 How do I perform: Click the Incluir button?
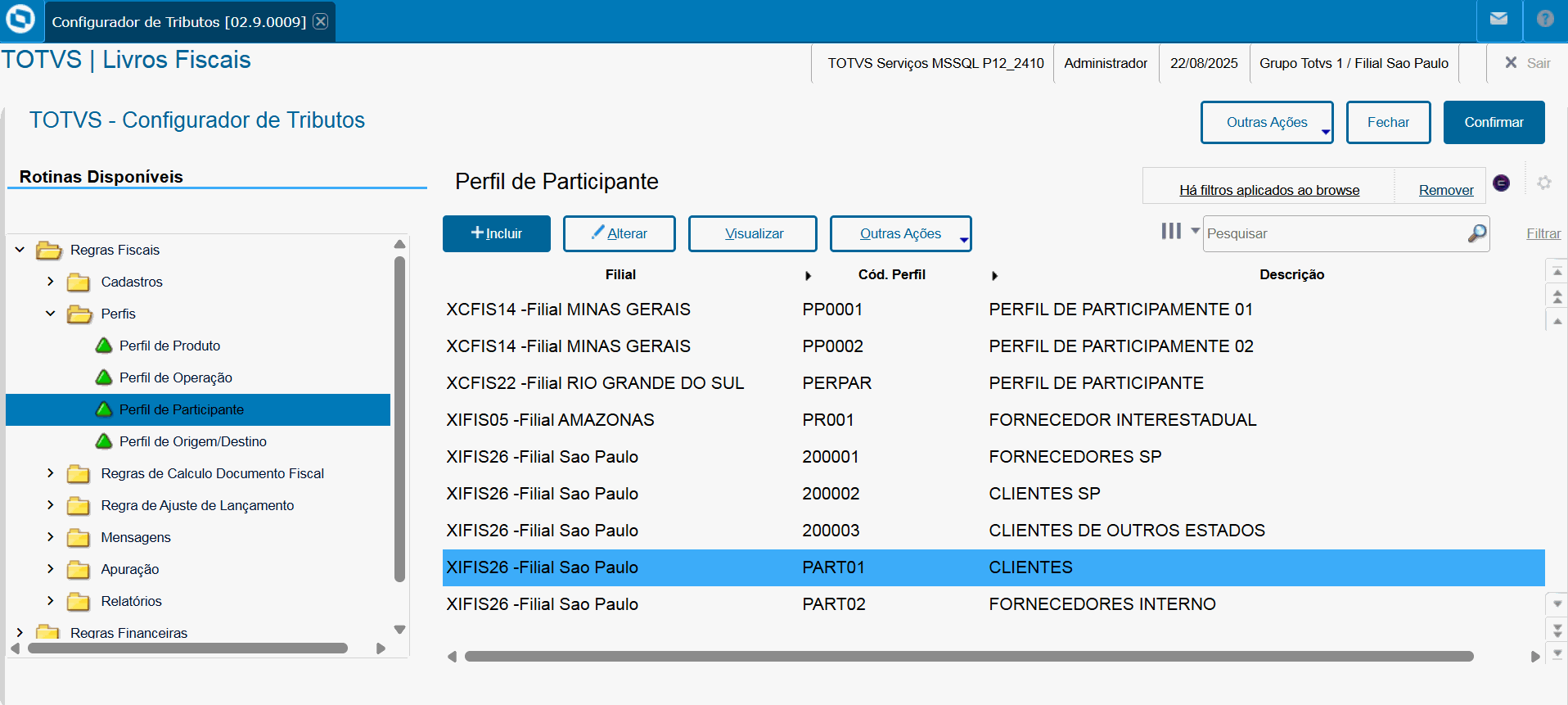497,233
